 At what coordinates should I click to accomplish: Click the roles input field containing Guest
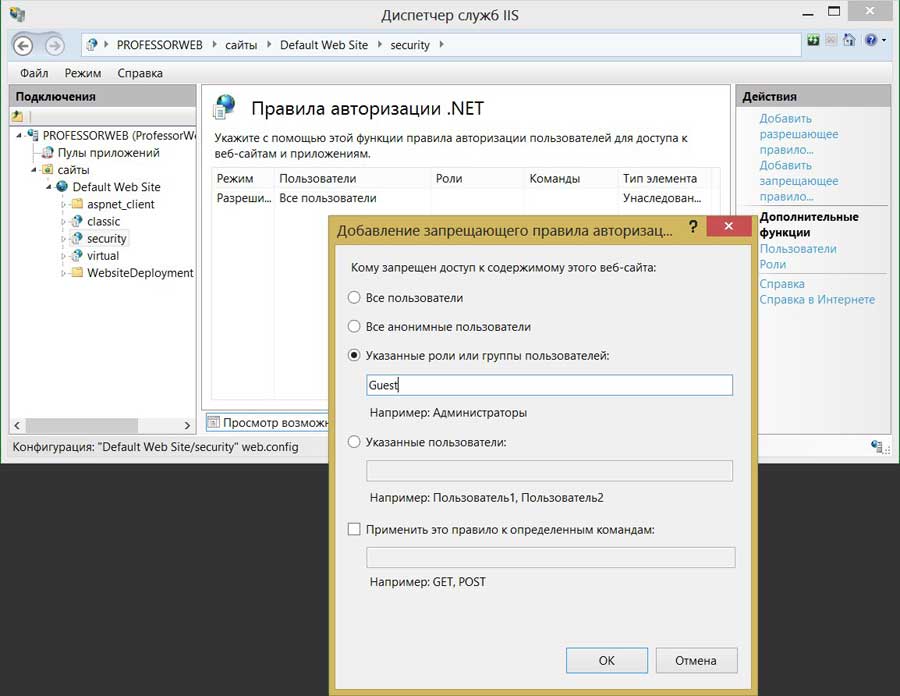549,385
